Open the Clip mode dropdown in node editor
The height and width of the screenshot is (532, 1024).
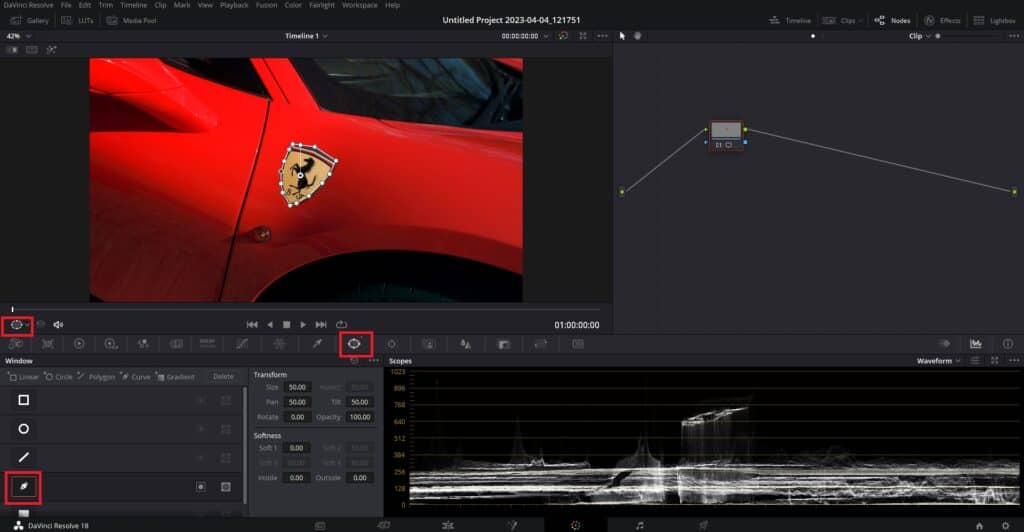tap(920, 36)
